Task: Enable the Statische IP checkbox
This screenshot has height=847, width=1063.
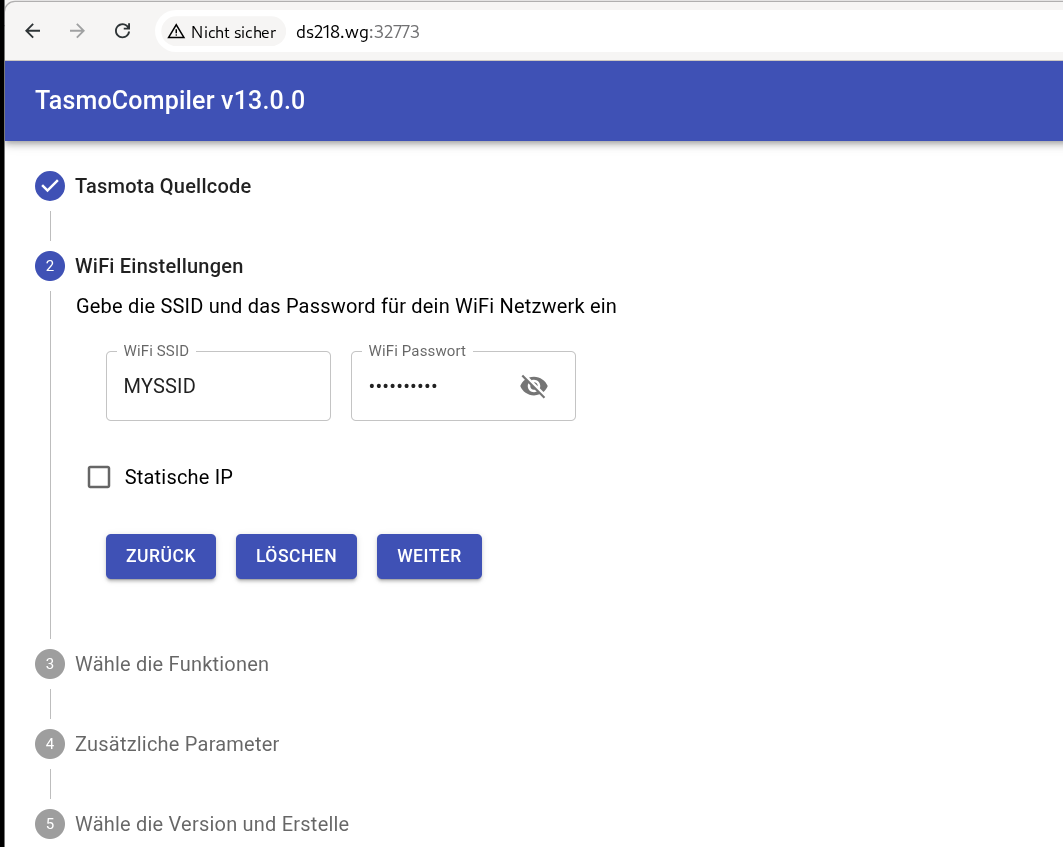Action: [x=99, y=477]
